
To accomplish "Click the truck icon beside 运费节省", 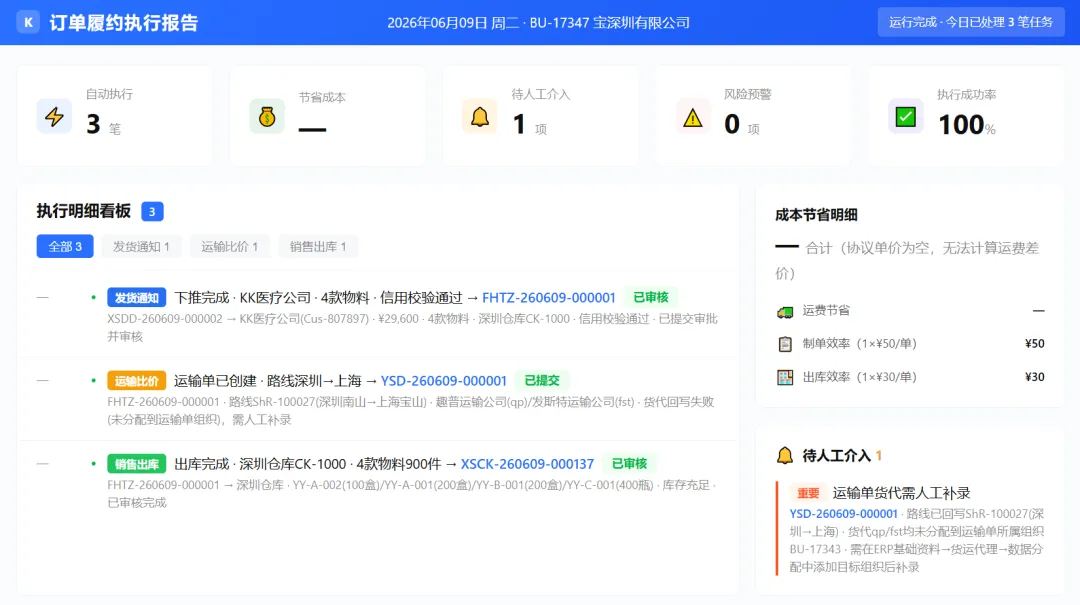I will point(785,311).
